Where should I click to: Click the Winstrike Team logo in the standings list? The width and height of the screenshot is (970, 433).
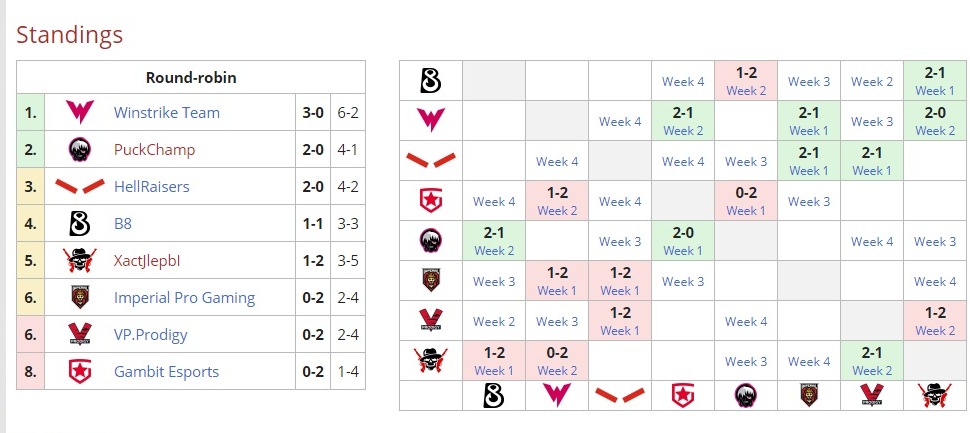click(79, 113)
